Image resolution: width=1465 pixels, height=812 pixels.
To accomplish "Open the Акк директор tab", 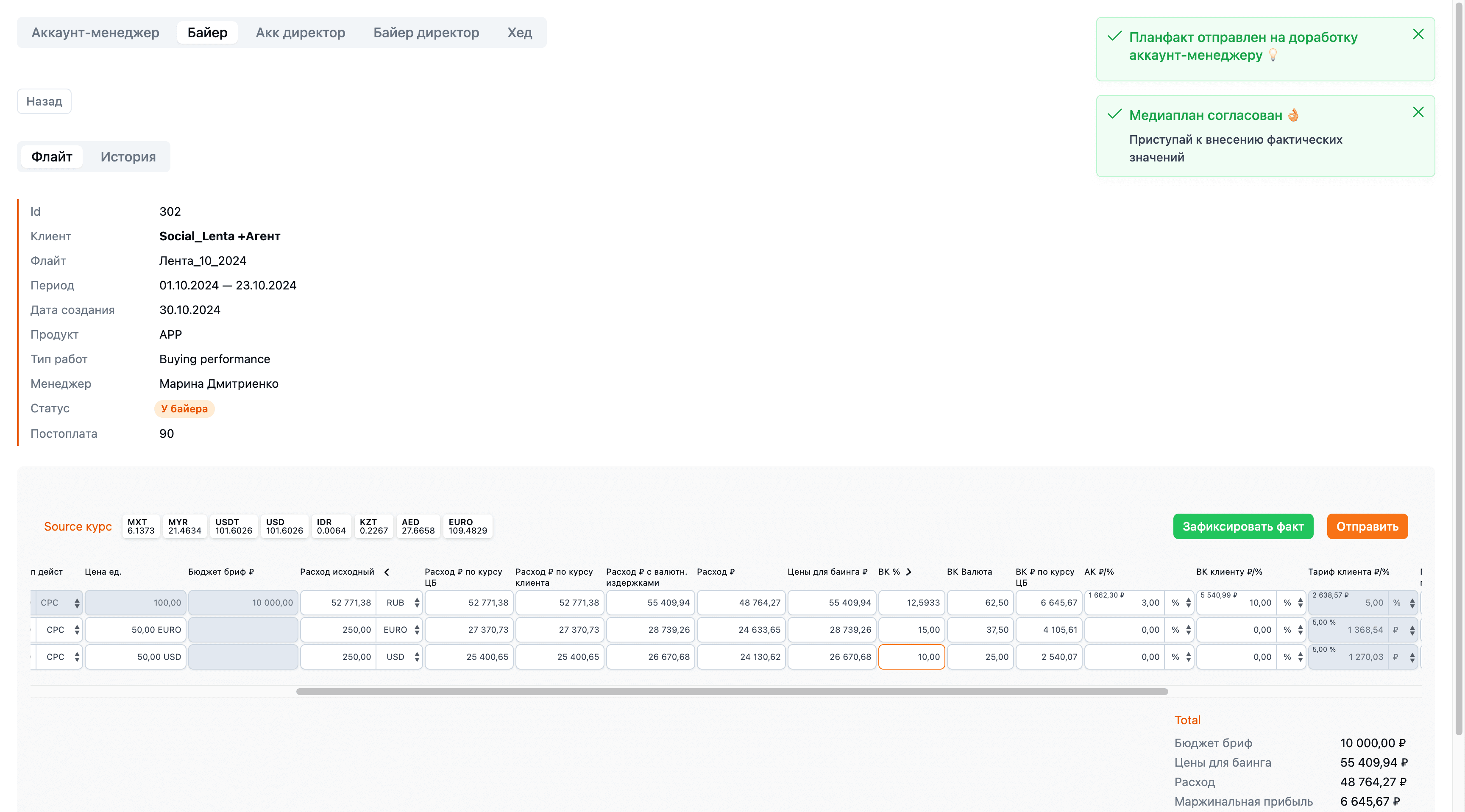I will 300,32.
